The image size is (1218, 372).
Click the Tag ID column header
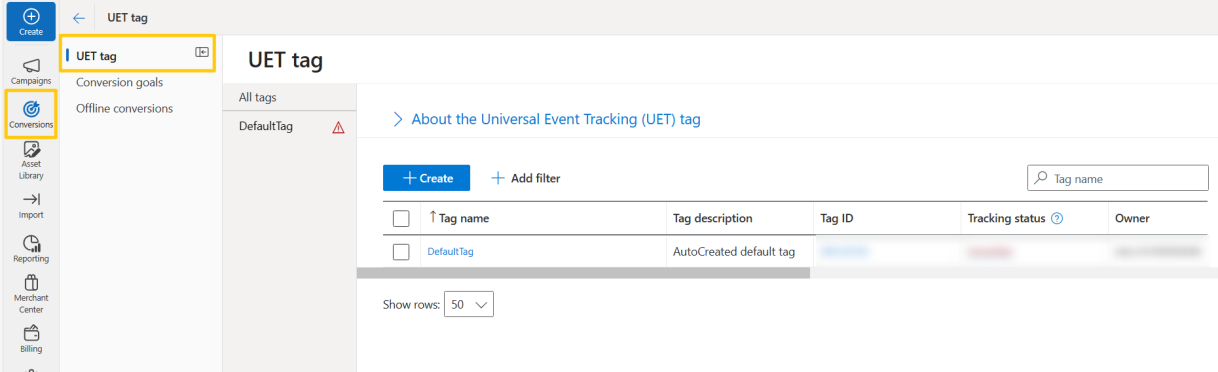pyautogui.click(x=836, y=218)
